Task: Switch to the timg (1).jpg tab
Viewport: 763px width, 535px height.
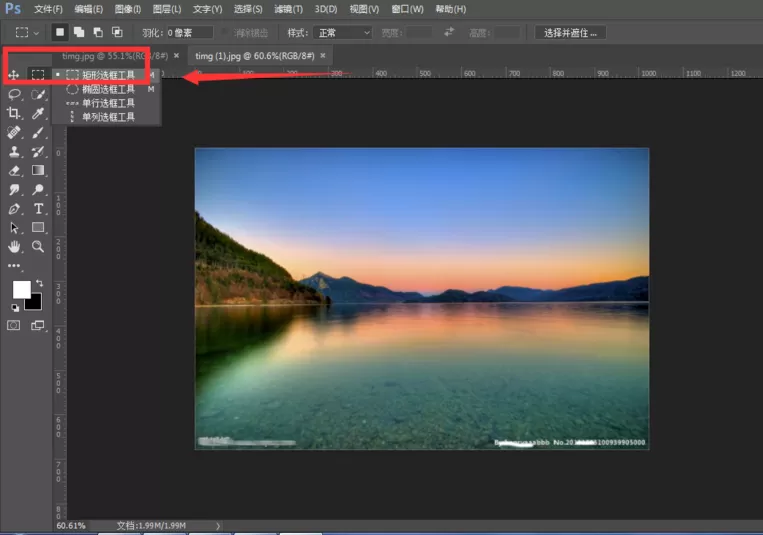Action: coord(254,56)
